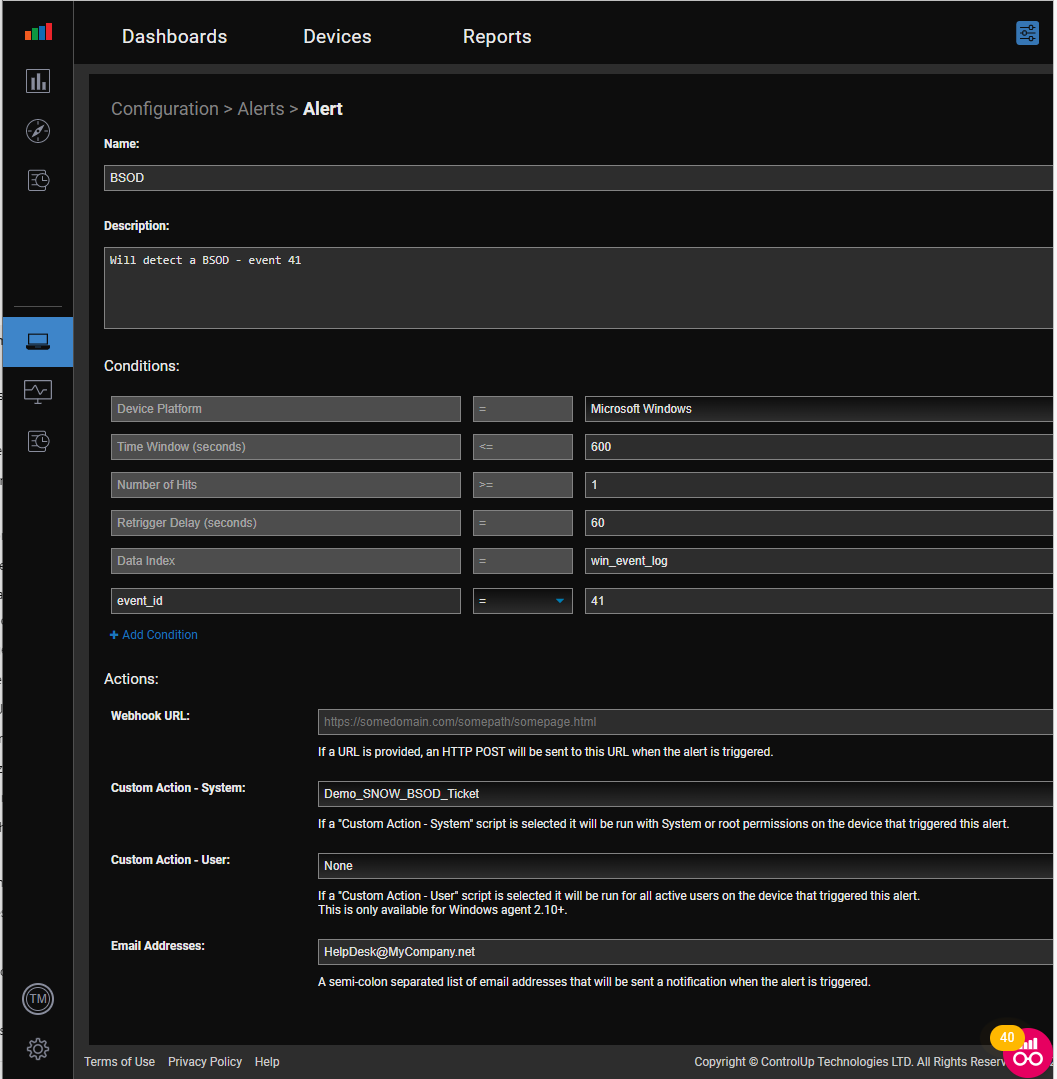Click the Number of Hits value field
The width and height of the screenshot is (1057, 1079).
[818, 484]
